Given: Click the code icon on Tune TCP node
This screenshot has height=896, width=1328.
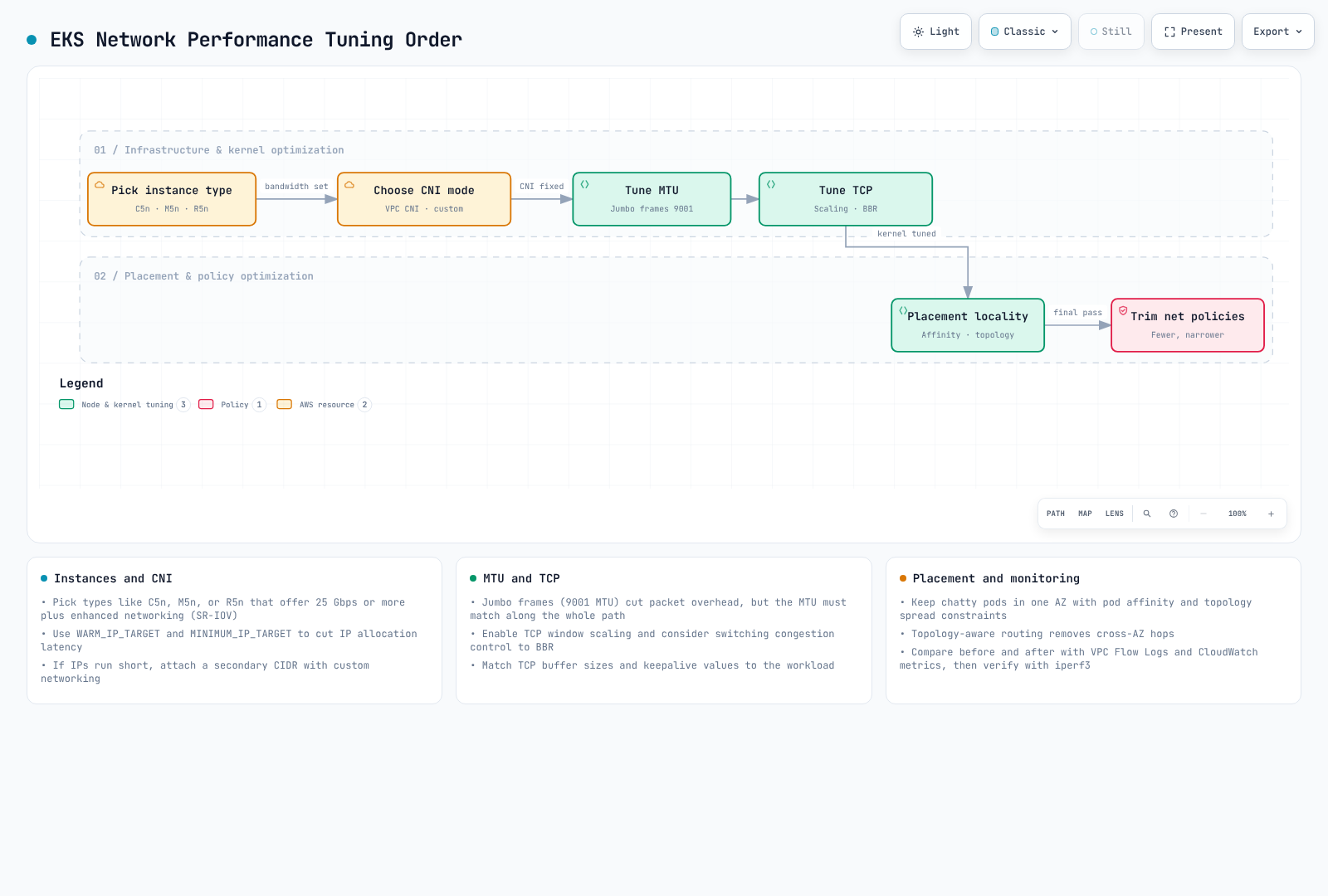Looking at the screenshot, I should [x=771, y=184].
